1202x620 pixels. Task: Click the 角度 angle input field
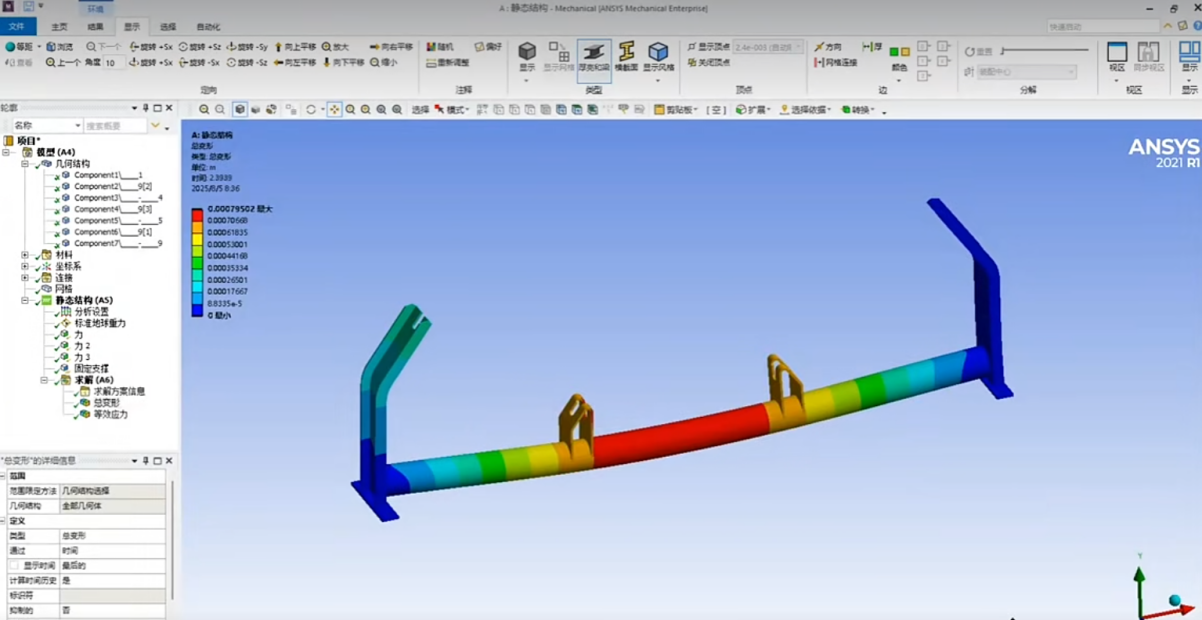(114, 63)
